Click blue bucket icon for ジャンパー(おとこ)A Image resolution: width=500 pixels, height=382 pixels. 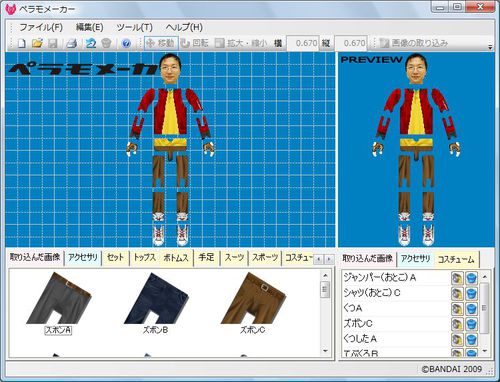(471, 278)
